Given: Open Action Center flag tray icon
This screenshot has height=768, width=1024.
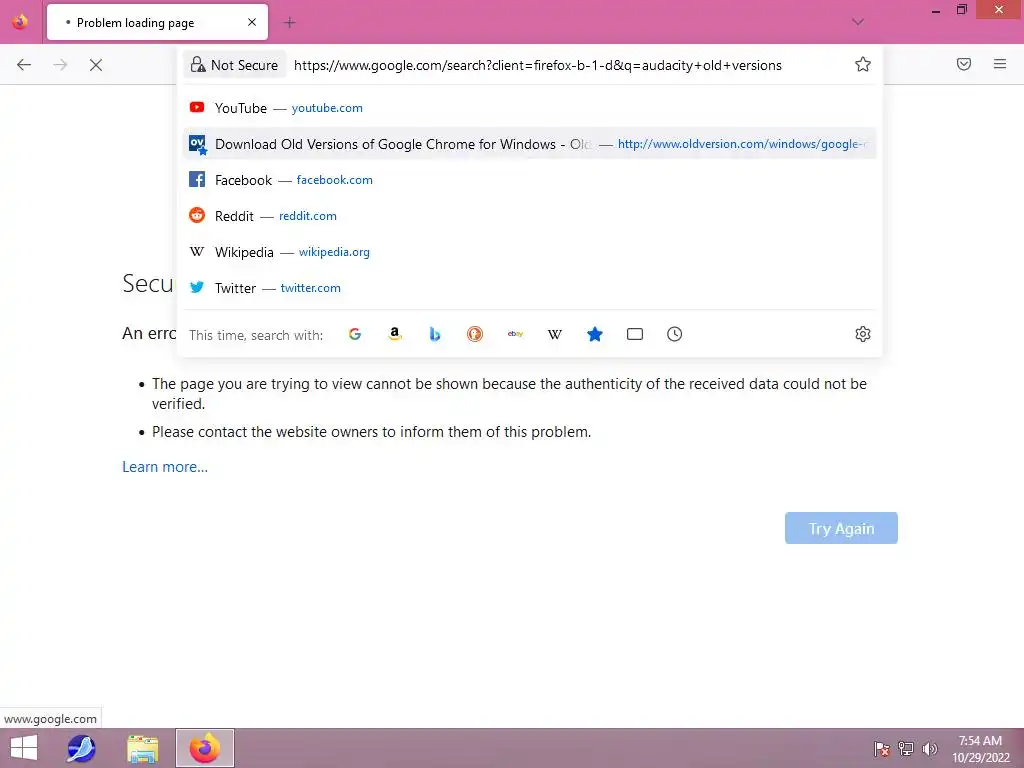Looking at the screenshot, I should click(881, 748).
